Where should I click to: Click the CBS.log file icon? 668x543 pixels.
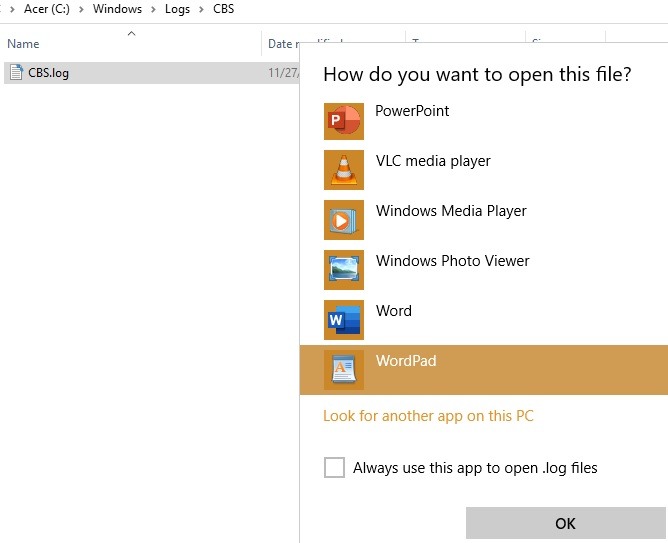[x=16, y=72]
